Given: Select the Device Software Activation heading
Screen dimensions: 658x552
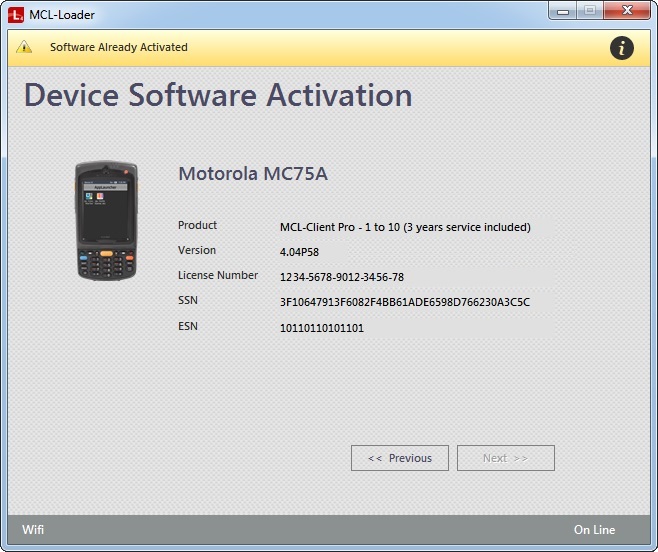Looking at the screenshot, I should click(218, 95).
